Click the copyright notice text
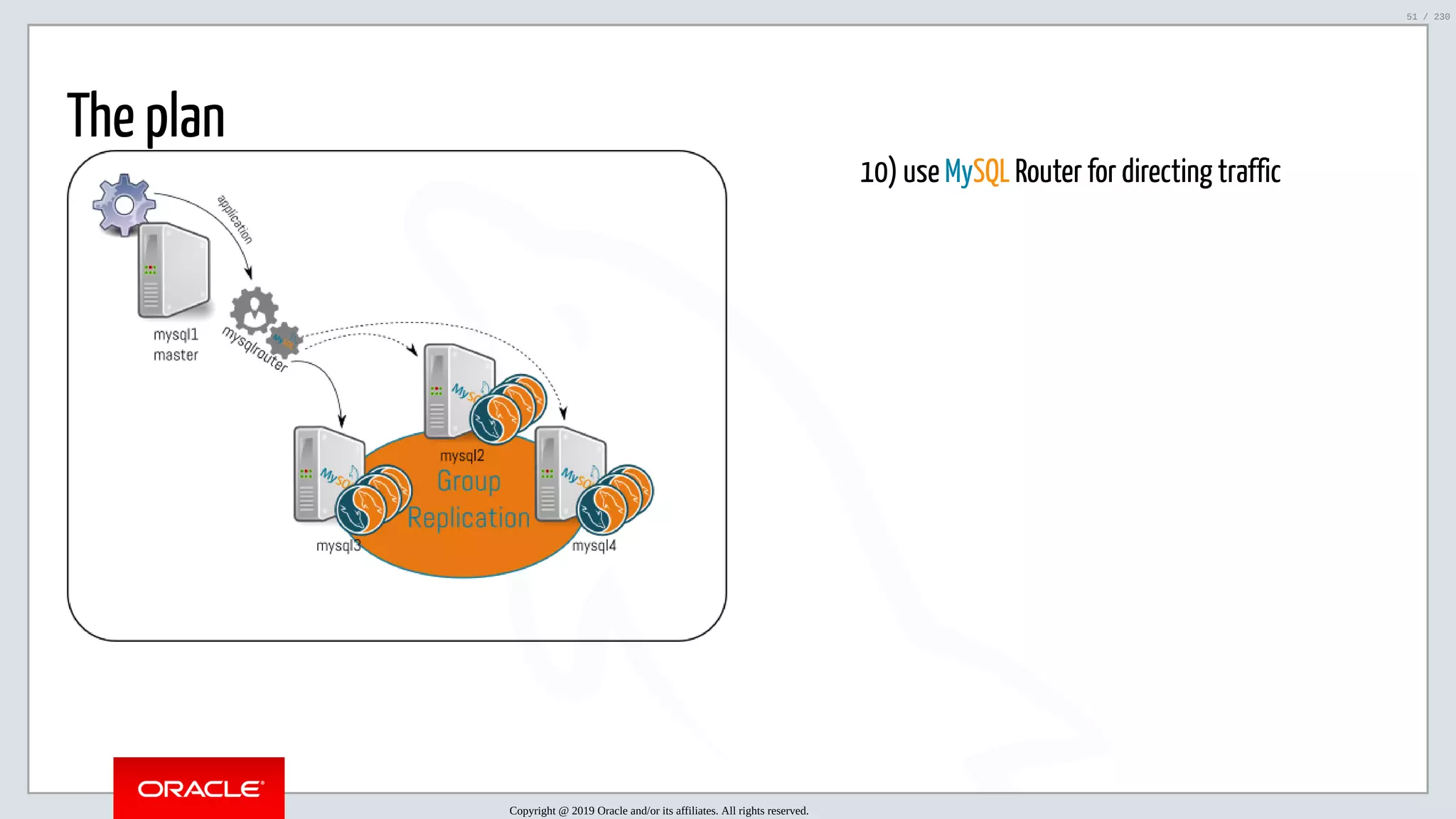1456x819 pixels. (x=659, y=810)
